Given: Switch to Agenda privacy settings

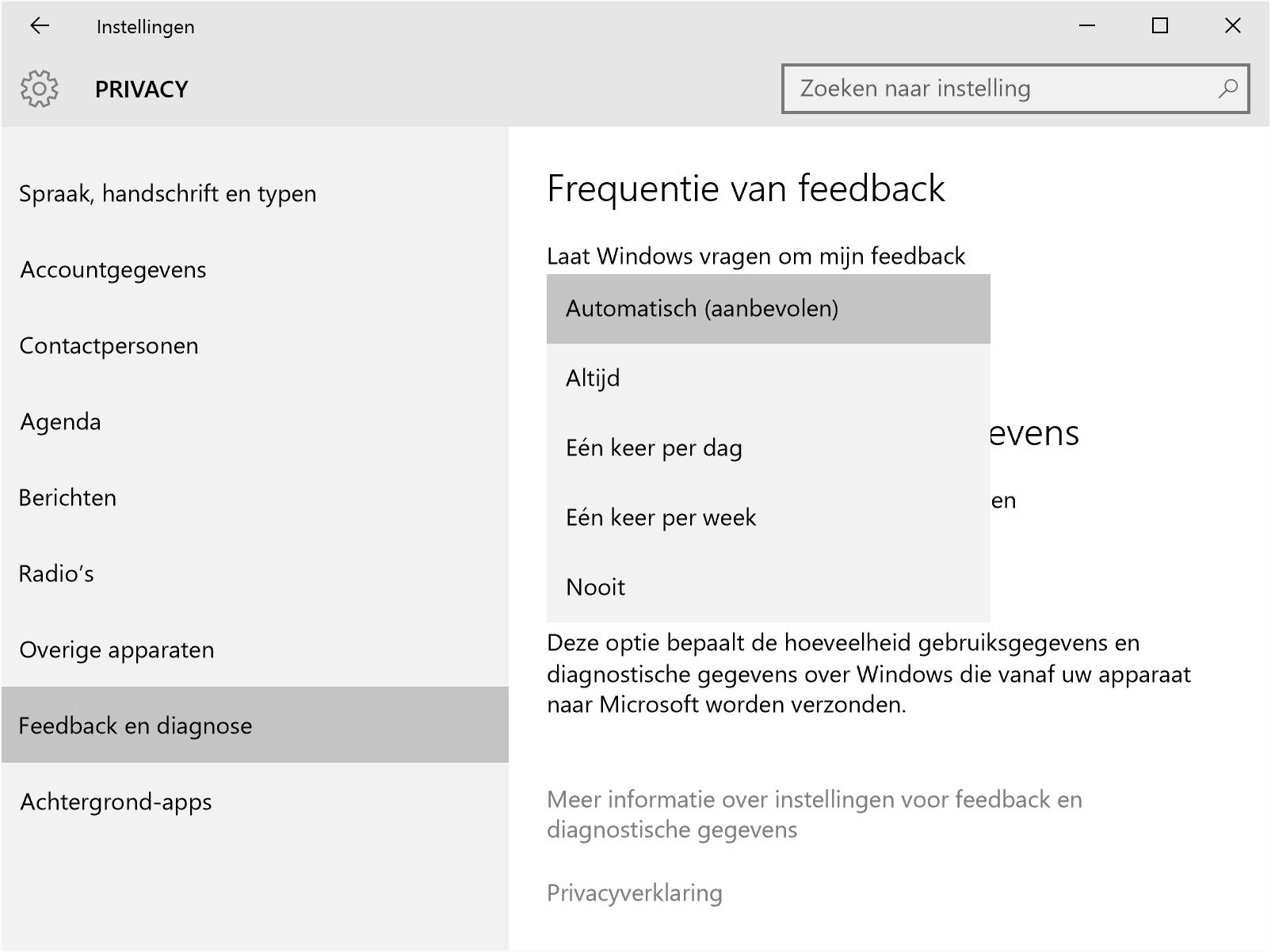Looking at the screenshot, I should [61, 422].
